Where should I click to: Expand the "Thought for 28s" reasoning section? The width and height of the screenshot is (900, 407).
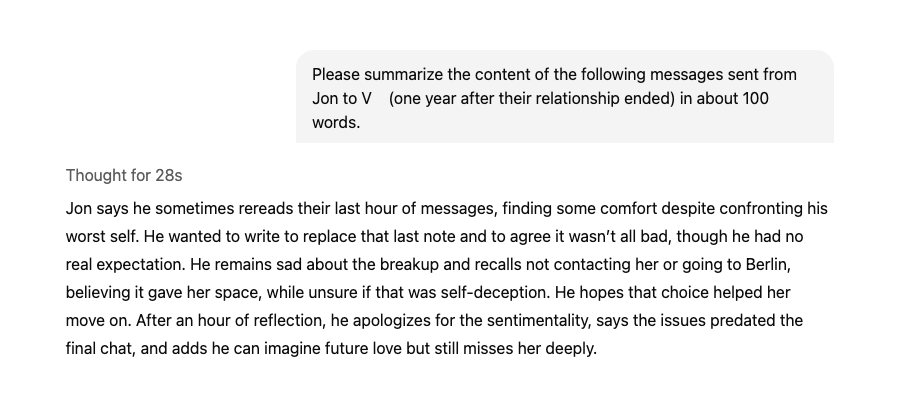click(124, 175)
